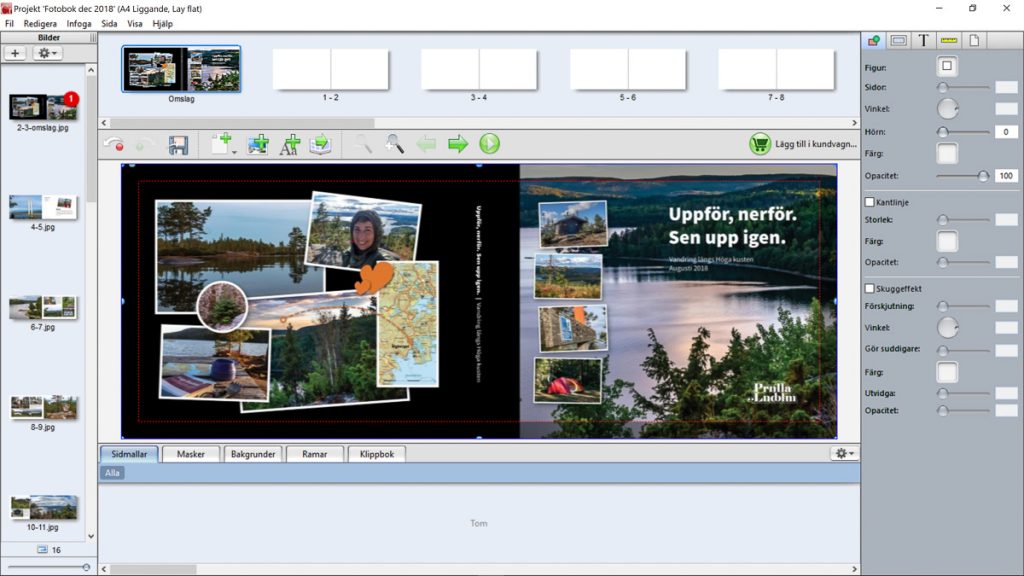
Task: Insert picture box icon with green plus
Action: pyautogui.click(x=258, y=144)
